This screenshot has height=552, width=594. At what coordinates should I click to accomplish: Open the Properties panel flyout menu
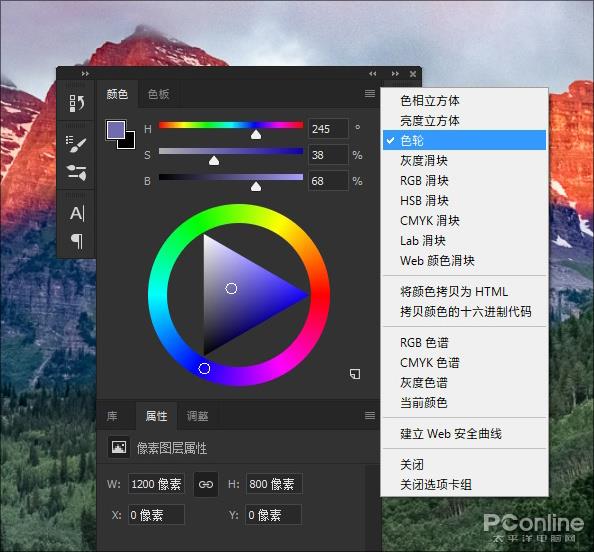pos(370,416)
